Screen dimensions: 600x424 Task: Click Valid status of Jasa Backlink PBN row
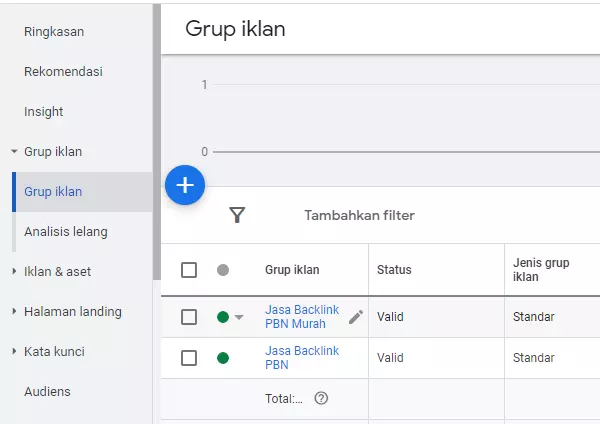(x=390, y=358)
